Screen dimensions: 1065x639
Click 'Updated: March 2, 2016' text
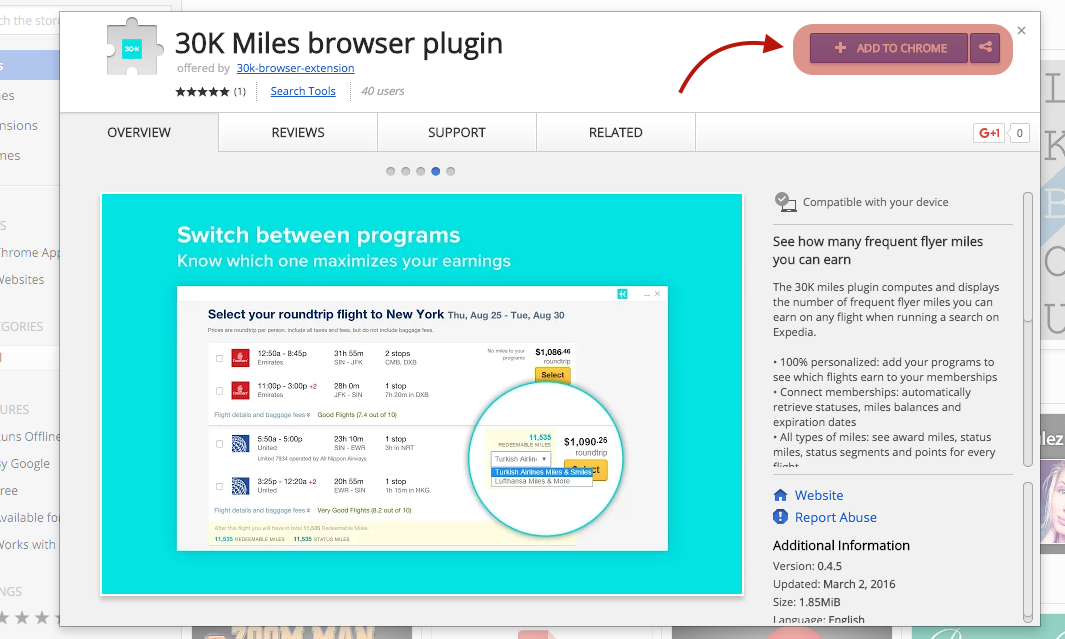tap(834, 584)
